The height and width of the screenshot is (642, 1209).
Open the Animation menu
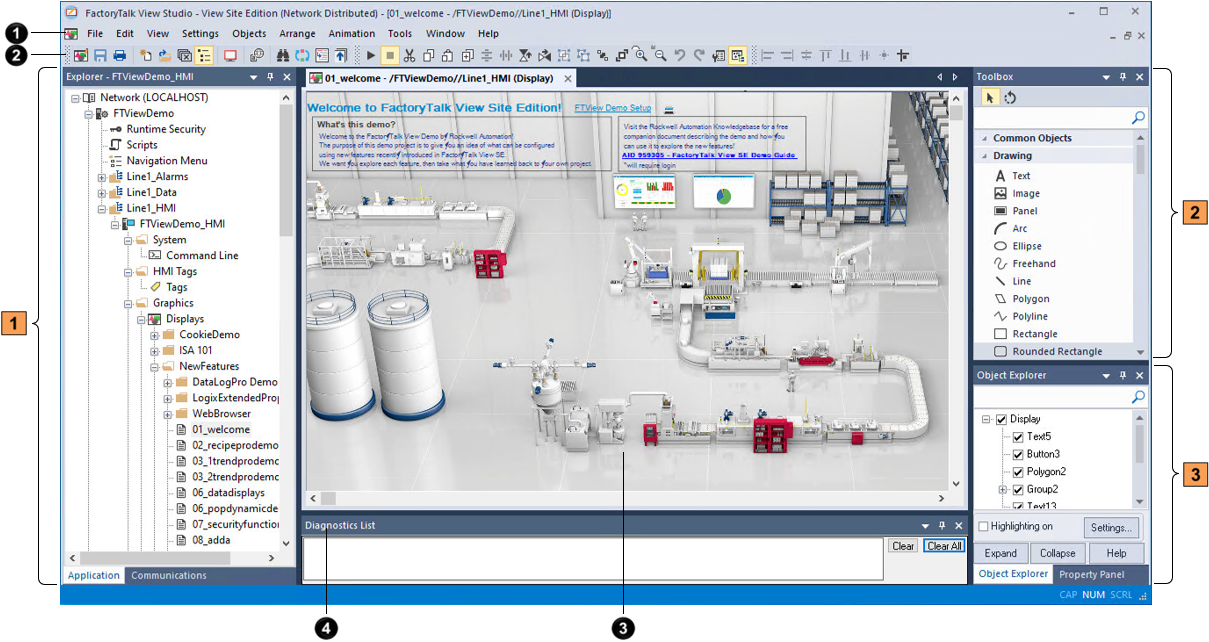[352, 34]
